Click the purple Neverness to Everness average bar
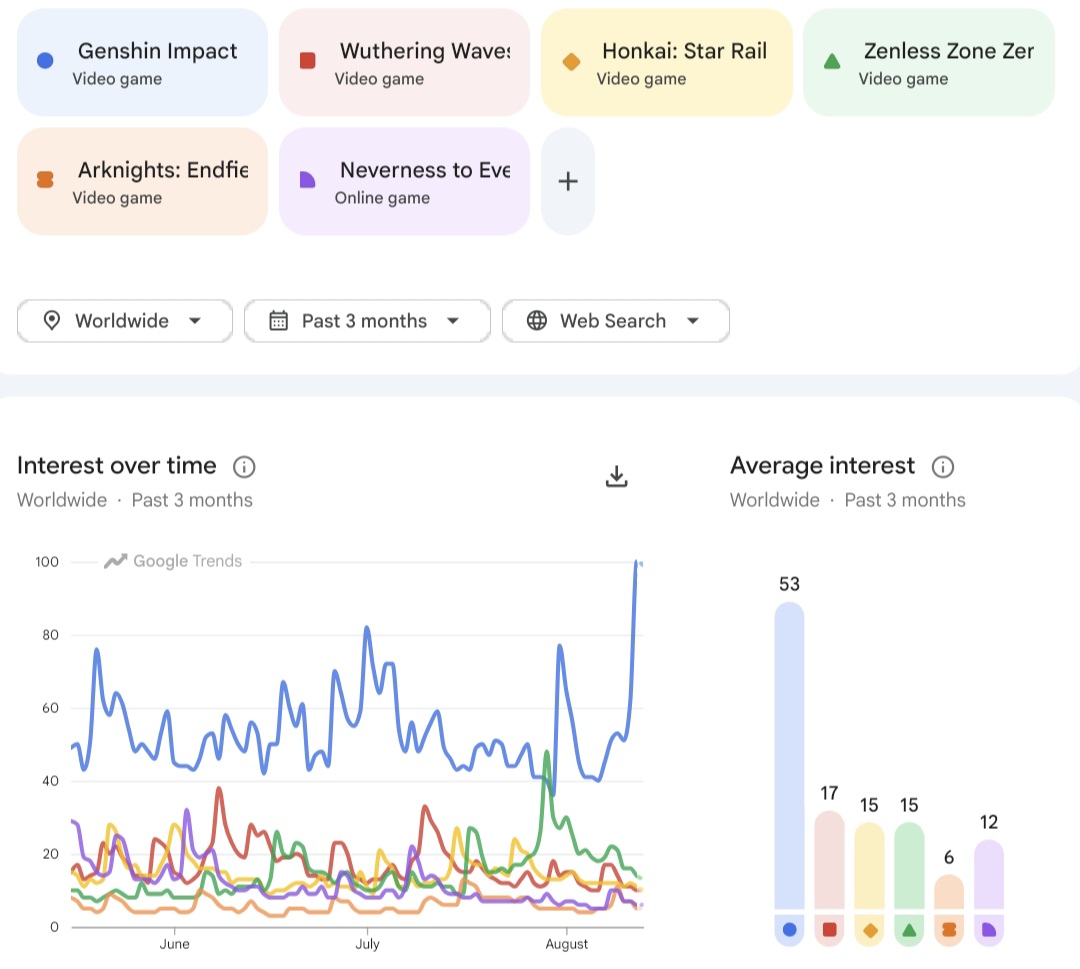The height and width of the screenshot is (969, 1080). pyautogui.click(x=989, y=874)
